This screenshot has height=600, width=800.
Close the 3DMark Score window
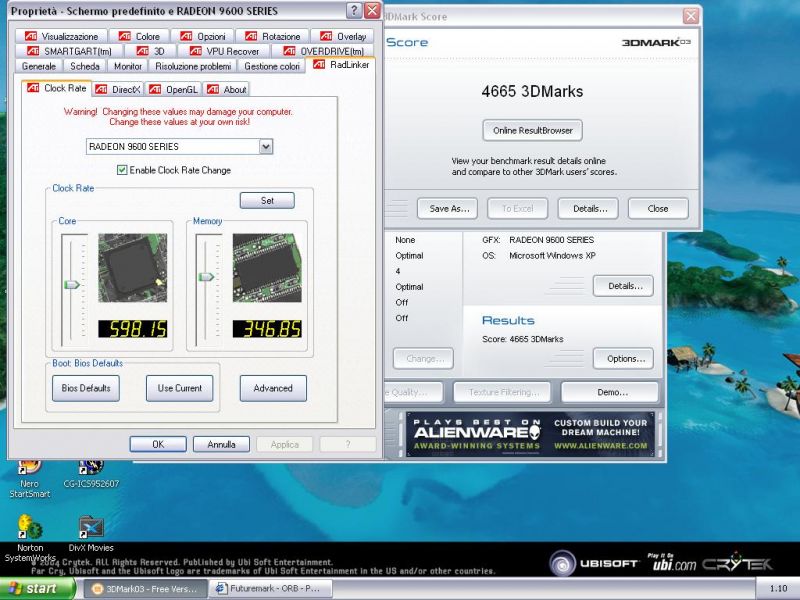691,16
